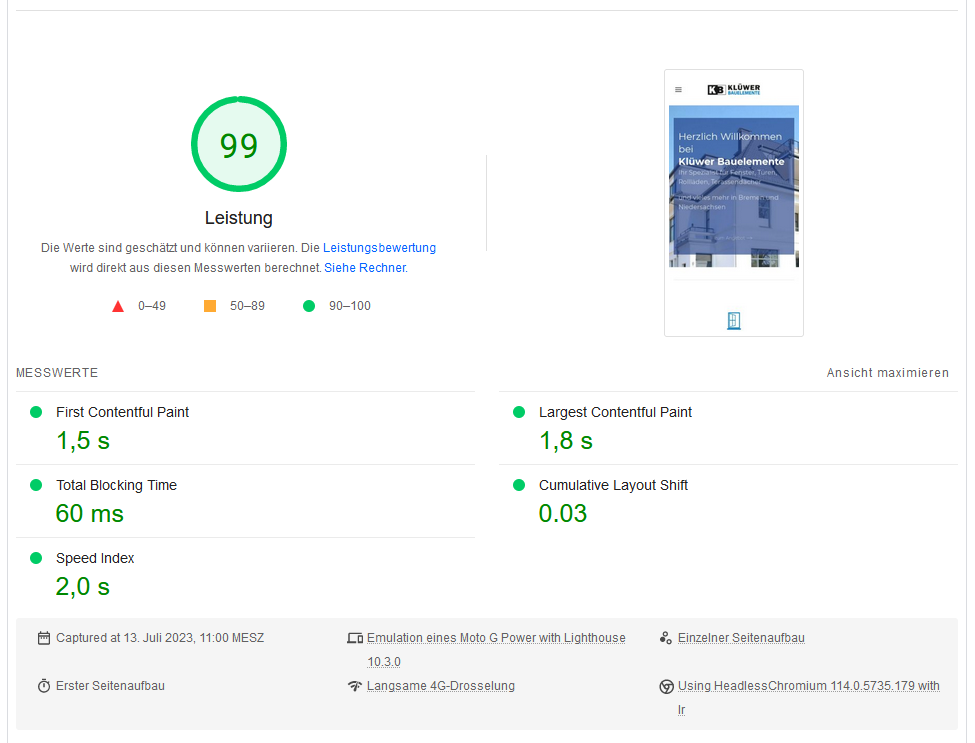Image resolution: width=975 pixels, height=743 pixels.
Task: Click the Erster Seitenaufbau text
Action: click(110, 686)
